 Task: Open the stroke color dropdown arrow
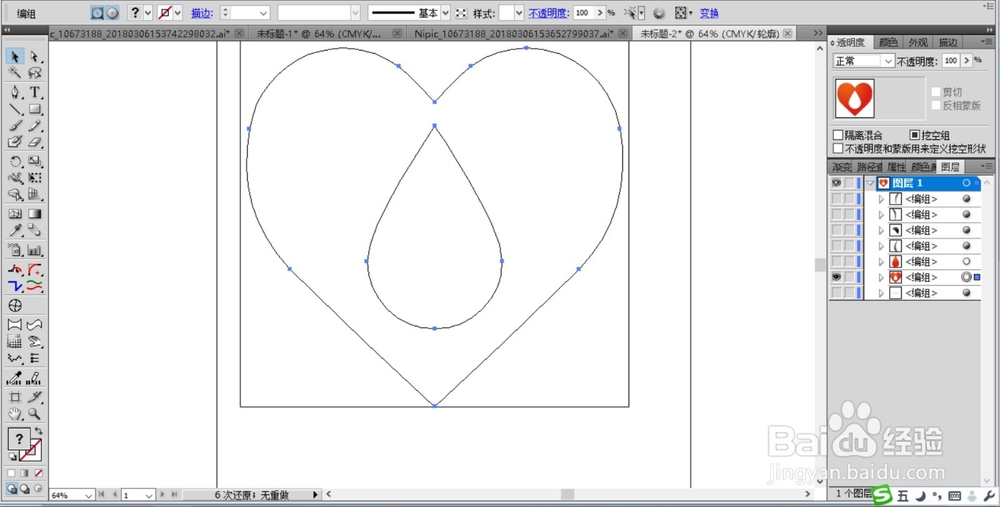pyautogui.click(x=178, y=13)
